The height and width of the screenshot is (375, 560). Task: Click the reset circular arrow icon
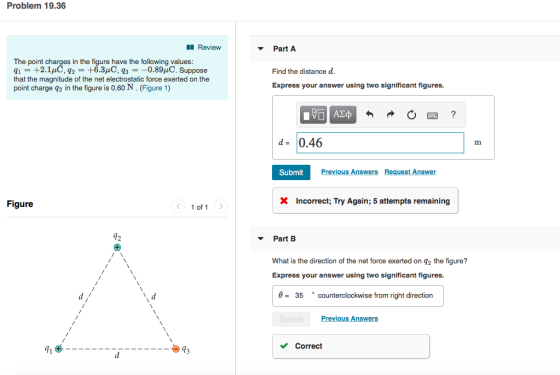(x=411, y=115)
